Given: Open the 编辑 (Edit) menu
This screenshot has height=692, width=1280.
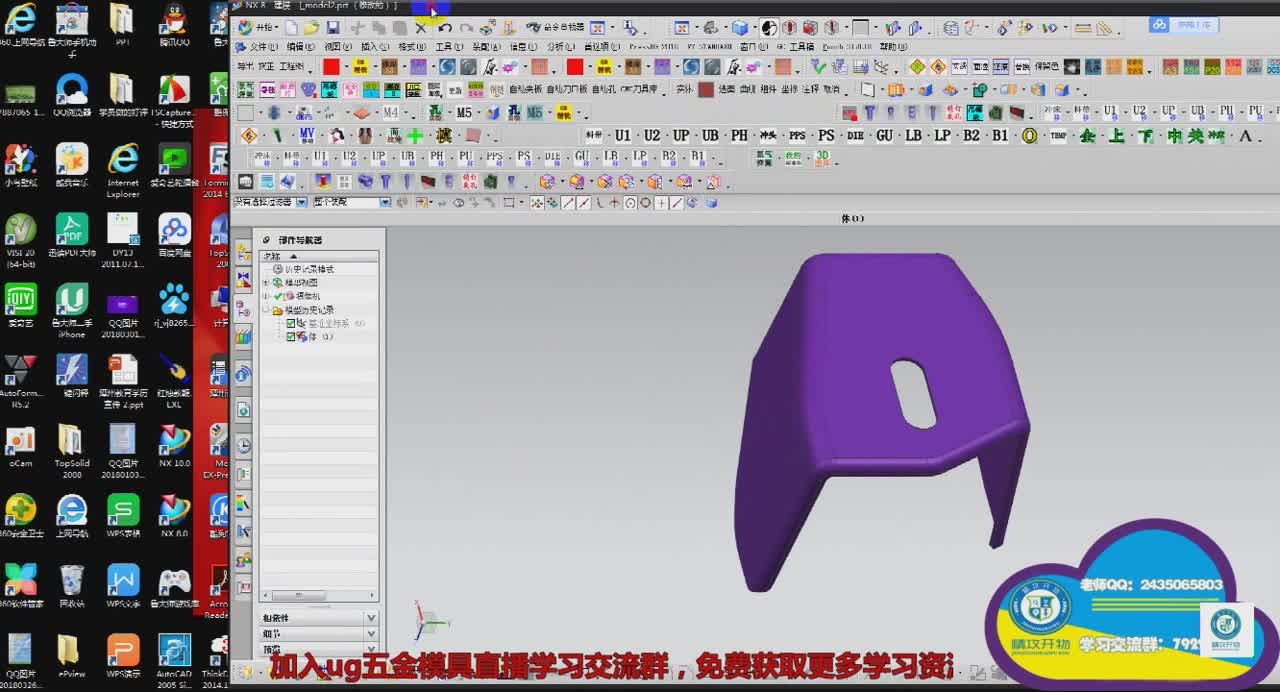Looking at the screenshot, I should (x=300, y=47).
